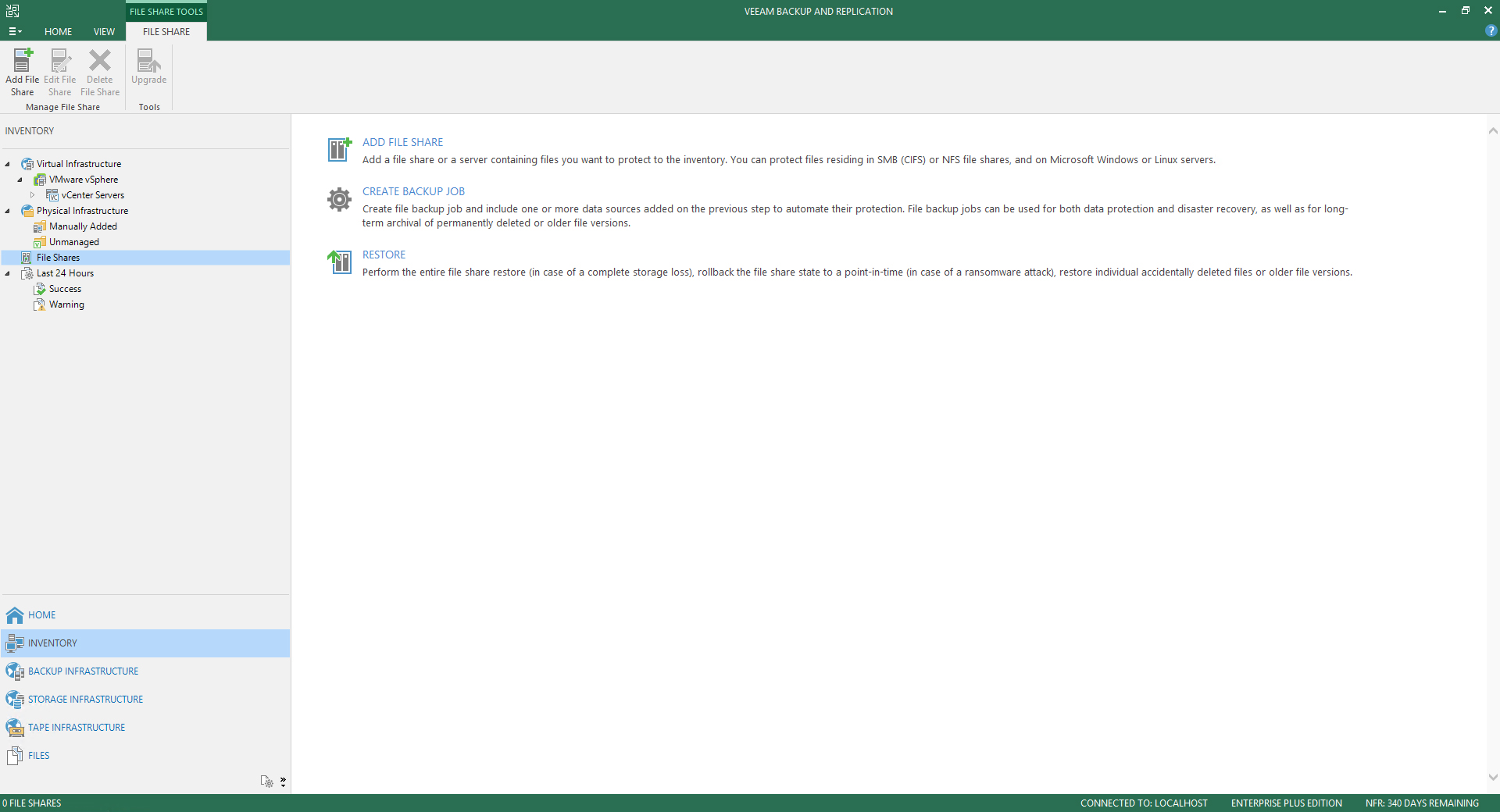Collapse the Last 24 Hours node
Screen dimensions: 1500x812
coord(8,273)
